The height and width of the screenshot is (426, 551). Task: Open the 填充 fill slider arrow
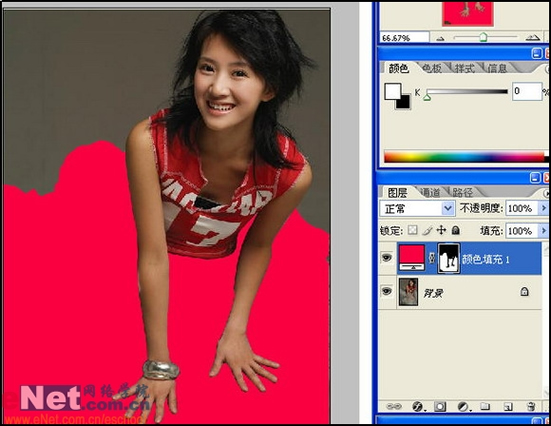click(544, 231)
